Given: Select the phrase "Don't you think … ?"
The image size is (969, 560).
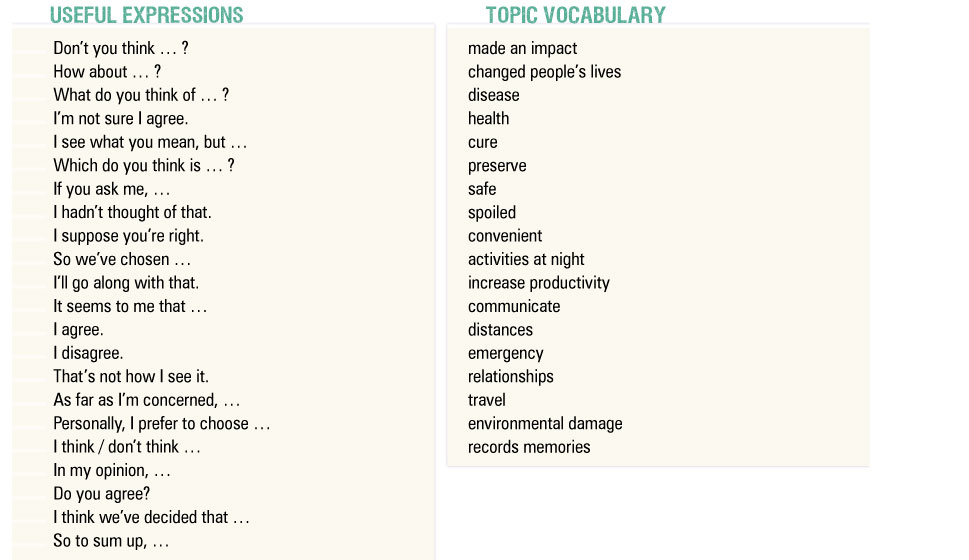Looking at the screenshot, I should [x=121, y=48].
